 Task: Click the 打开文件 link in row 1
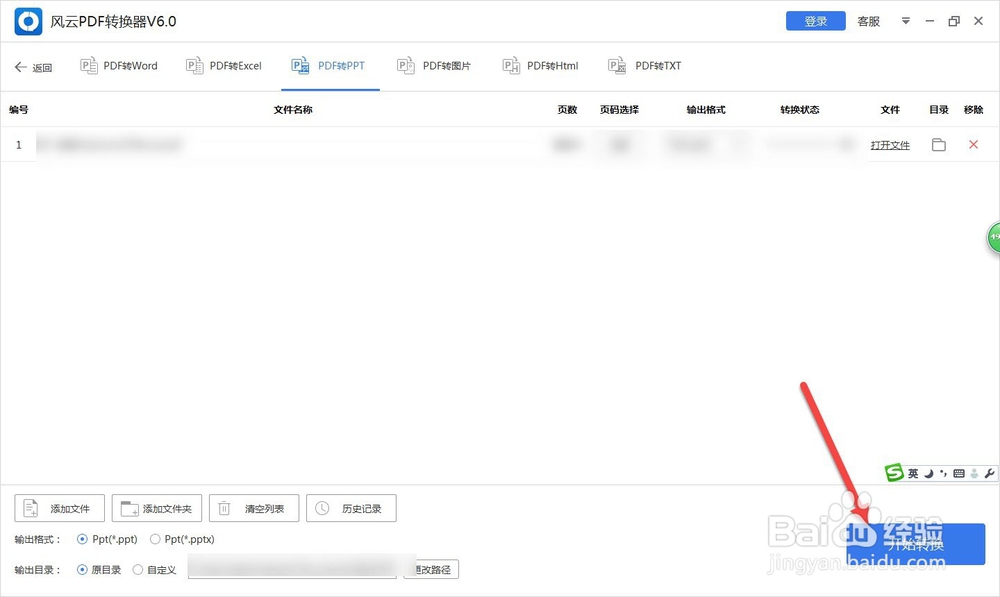click(890, 145)
